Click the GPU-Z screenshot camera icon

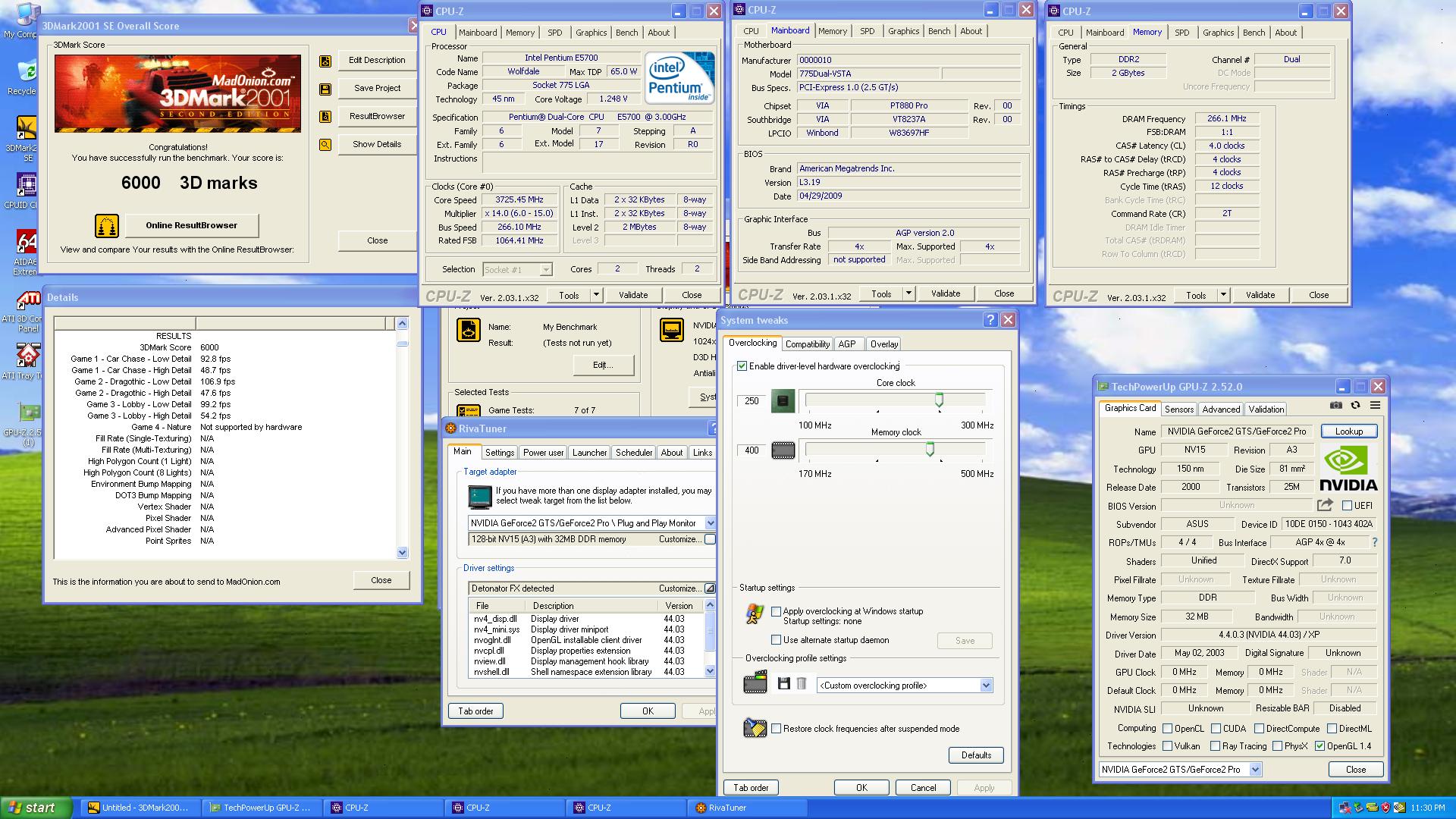pyautogui.click(x=1336, y=406)
